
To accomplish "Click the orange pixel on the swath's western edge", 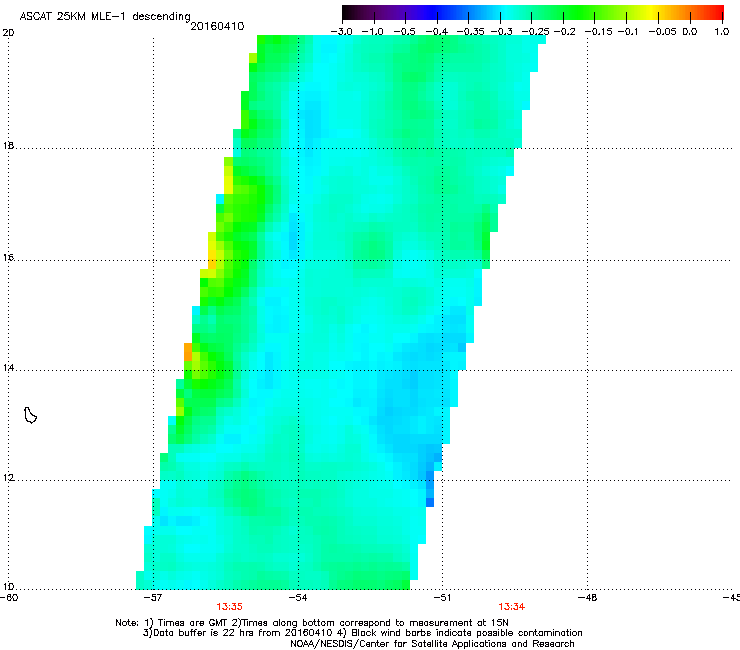I will 188,352.
